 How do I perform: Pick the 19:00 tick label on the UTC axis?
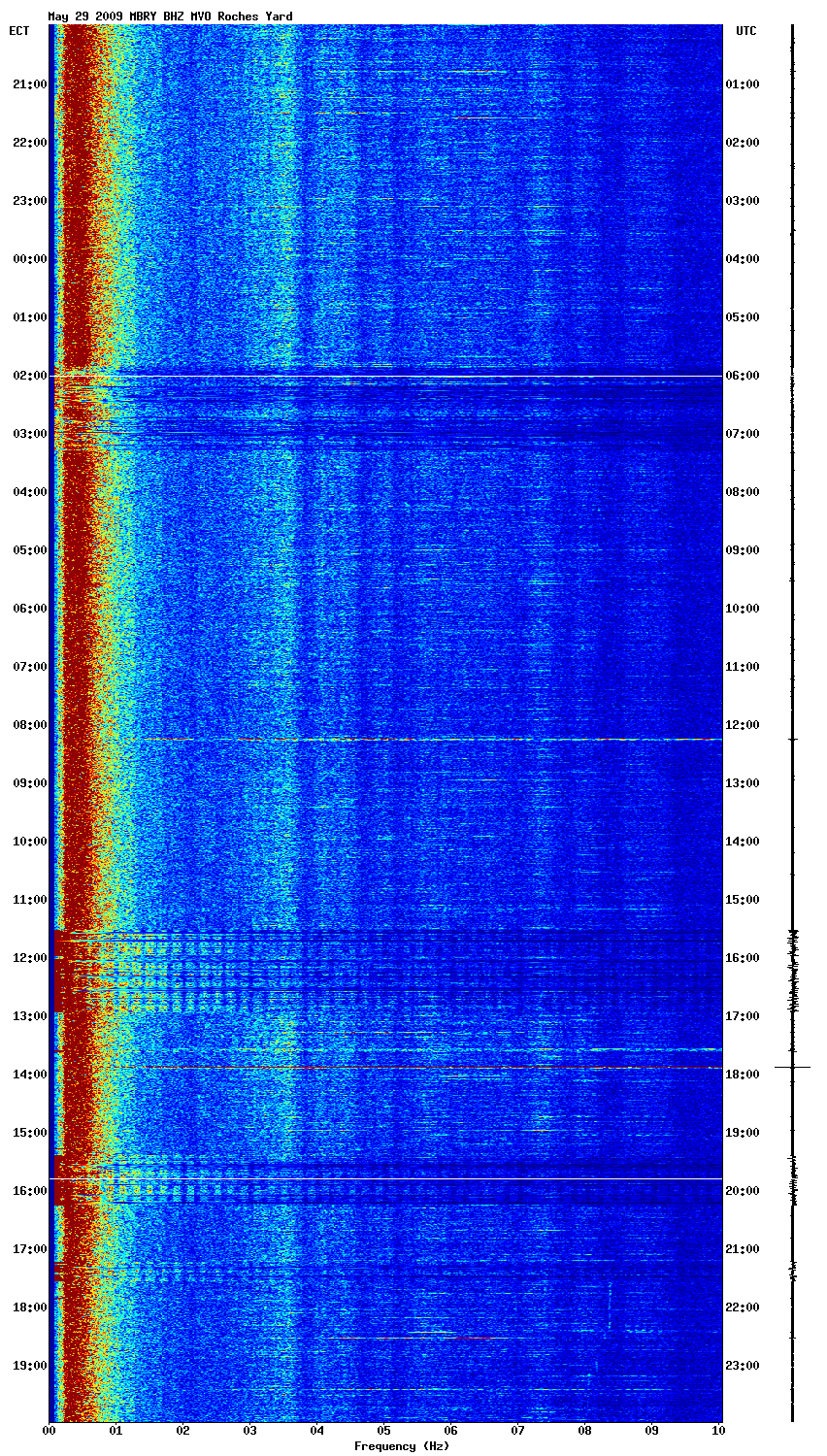pos(744,1133)
